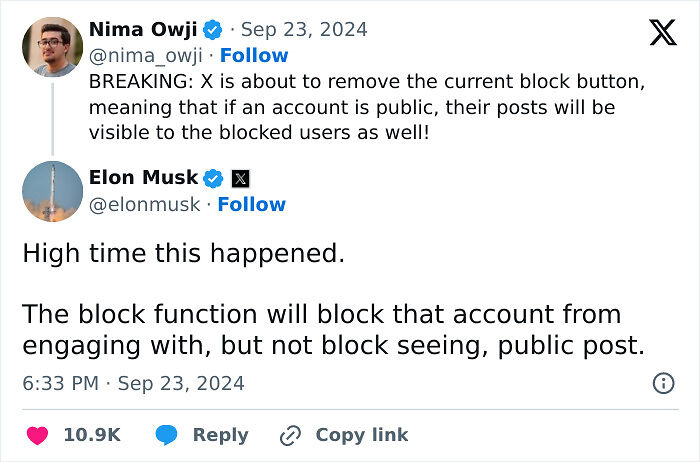Click the blue reply speech bubble icon

click(167, 435)
